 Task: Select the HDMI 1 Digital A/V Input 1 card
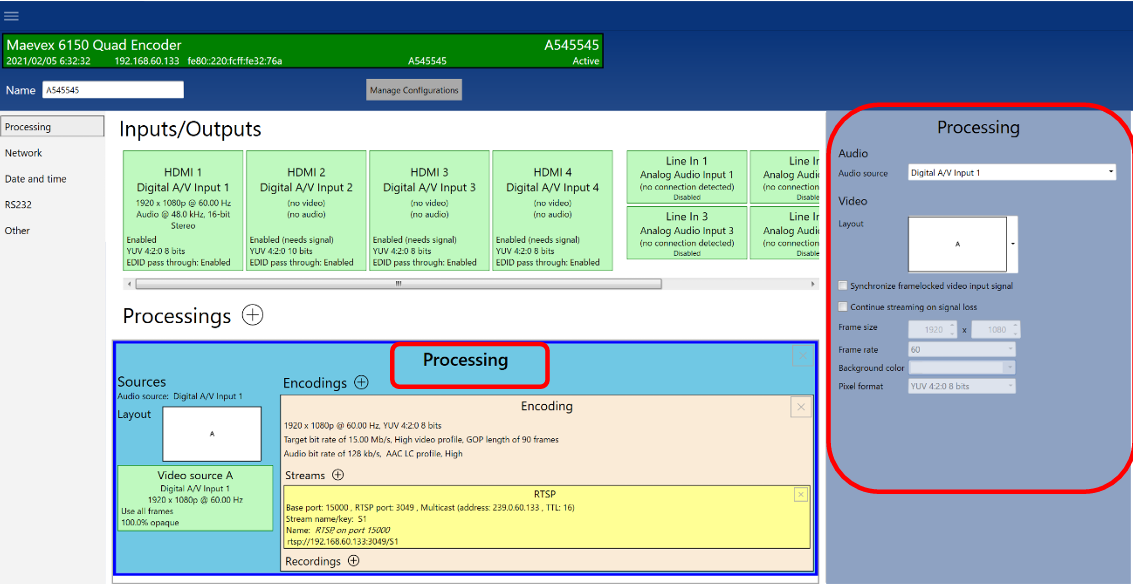184,210
